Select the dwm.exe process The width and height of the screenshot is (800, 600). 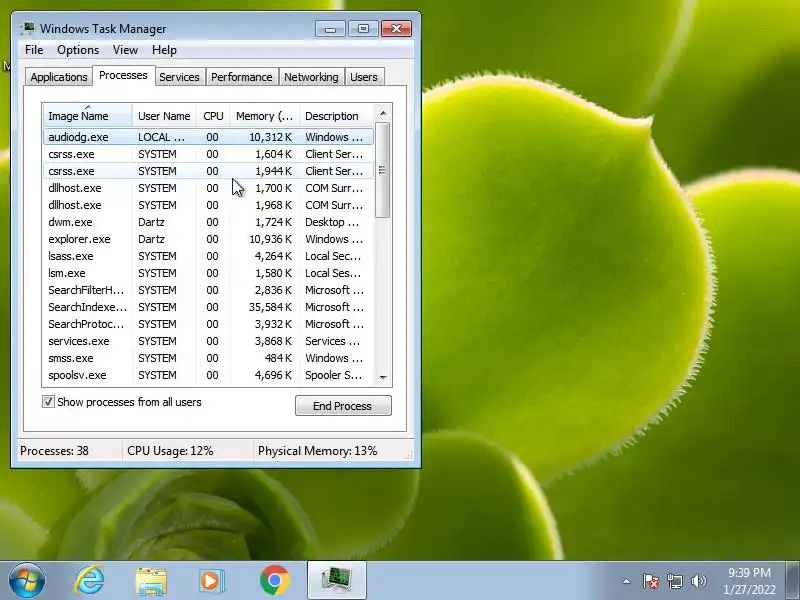coord(209,222)
